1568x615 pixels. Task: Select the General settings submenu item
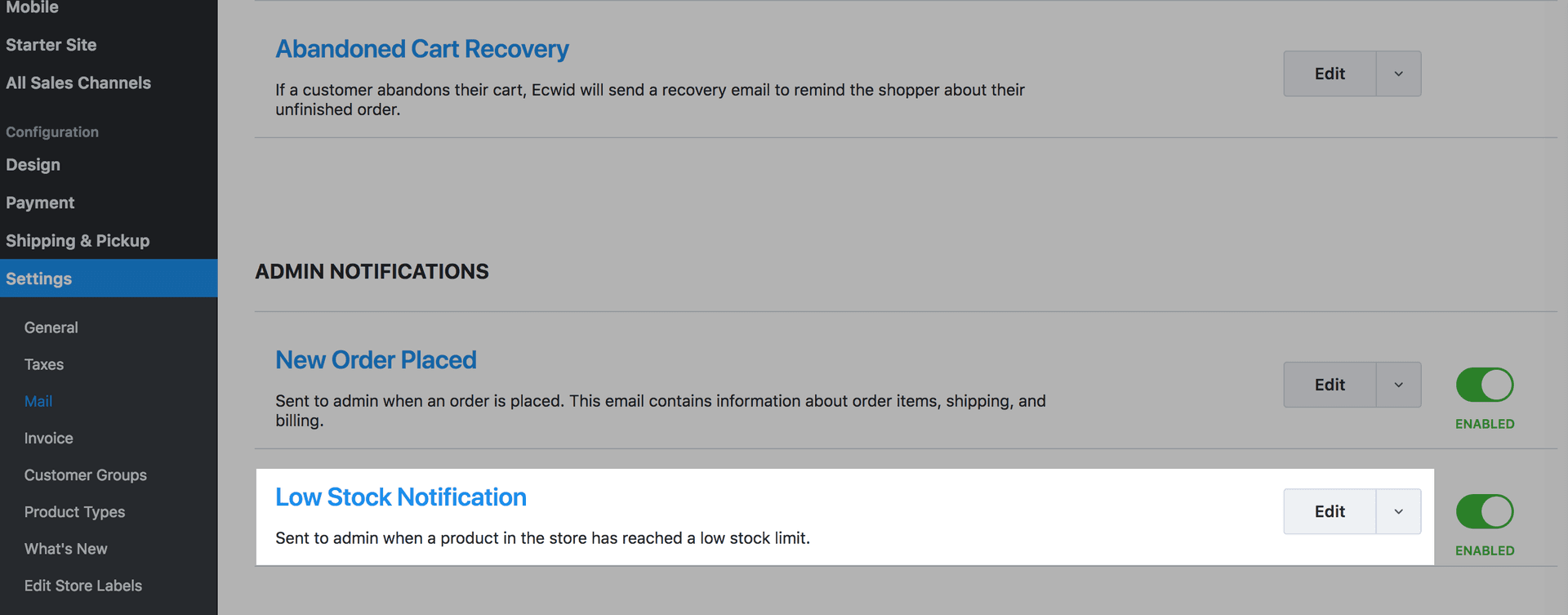click(51, 328)
